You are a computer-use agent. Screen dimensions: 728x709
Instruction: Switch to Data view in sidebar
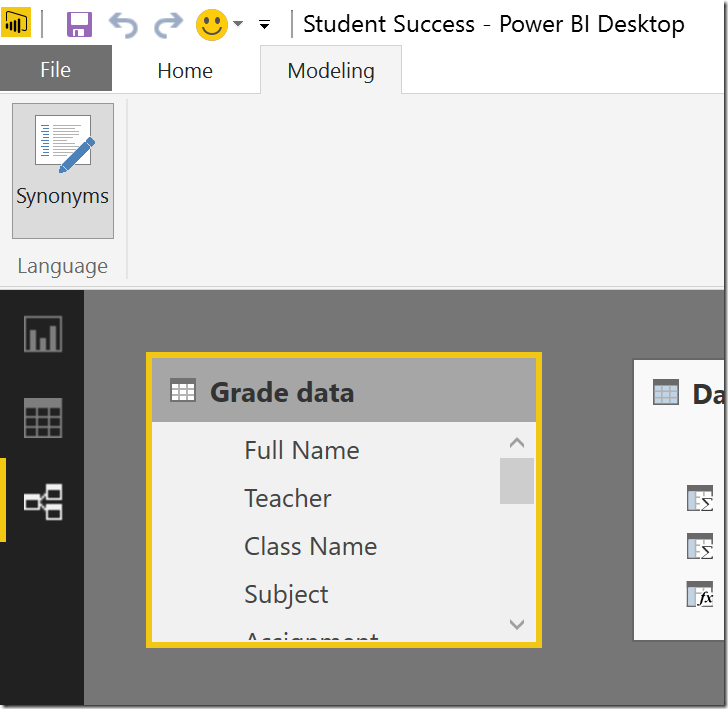[43, 418]
